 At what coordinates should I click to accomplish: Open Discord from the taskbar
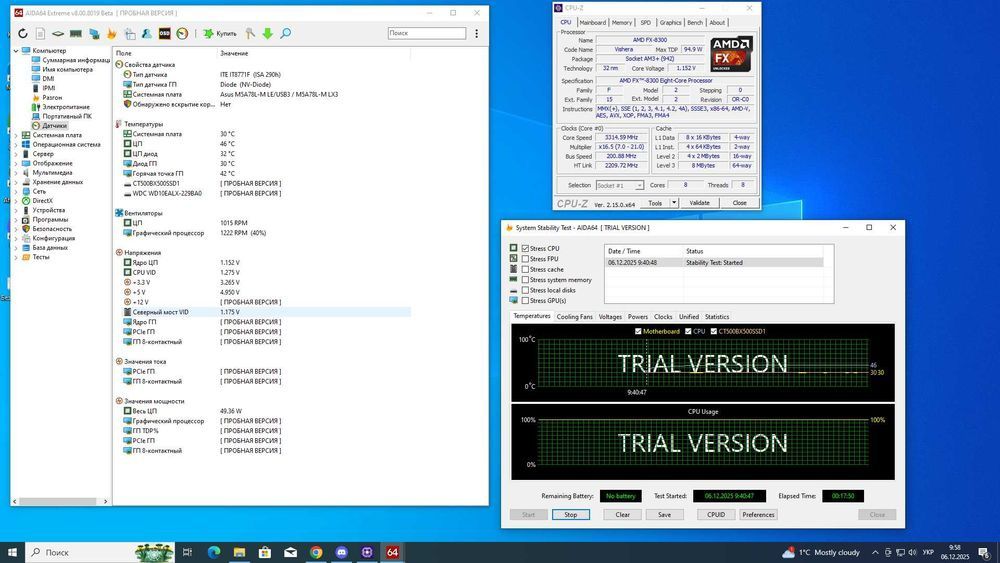342,552
